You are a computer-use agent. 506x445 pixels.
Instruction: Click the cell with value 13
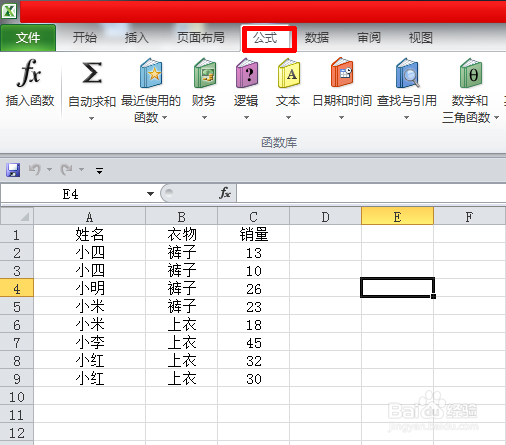(253, 253)
